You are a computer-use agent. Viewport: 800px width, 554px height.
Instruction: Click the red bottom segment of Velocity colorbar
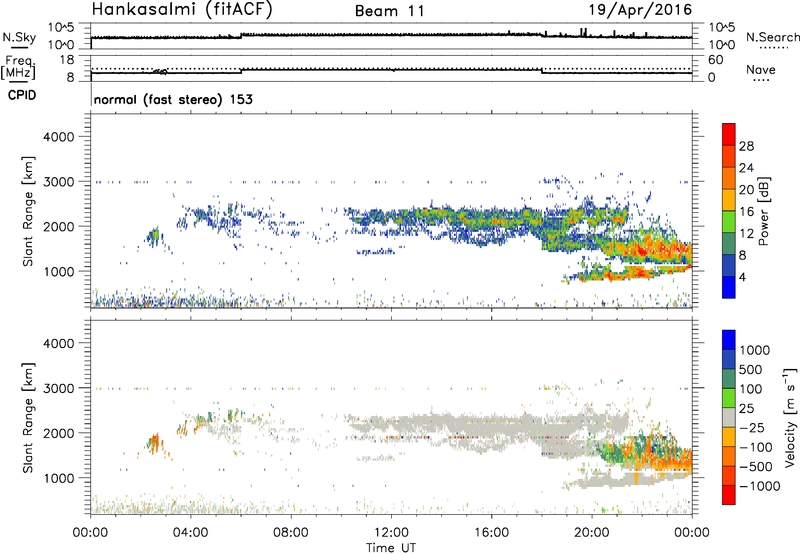tap(729, 495)
